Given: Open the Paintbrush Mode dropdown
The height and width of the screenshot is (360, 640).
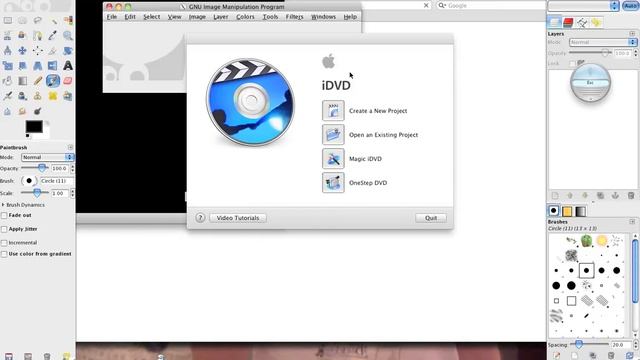Looking at the screenshot, I should coord(48,157).
